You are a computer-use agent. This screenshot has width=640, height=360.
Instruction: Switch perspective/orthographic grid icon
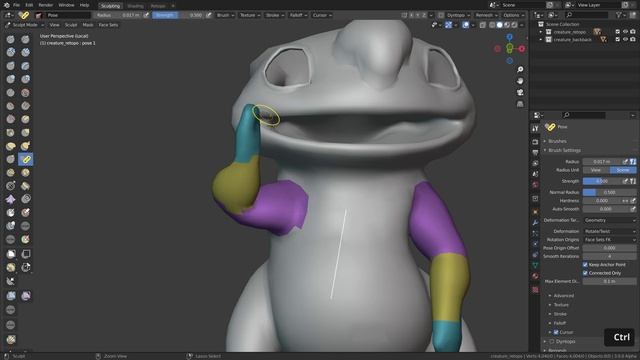click(x=520, y=104)
